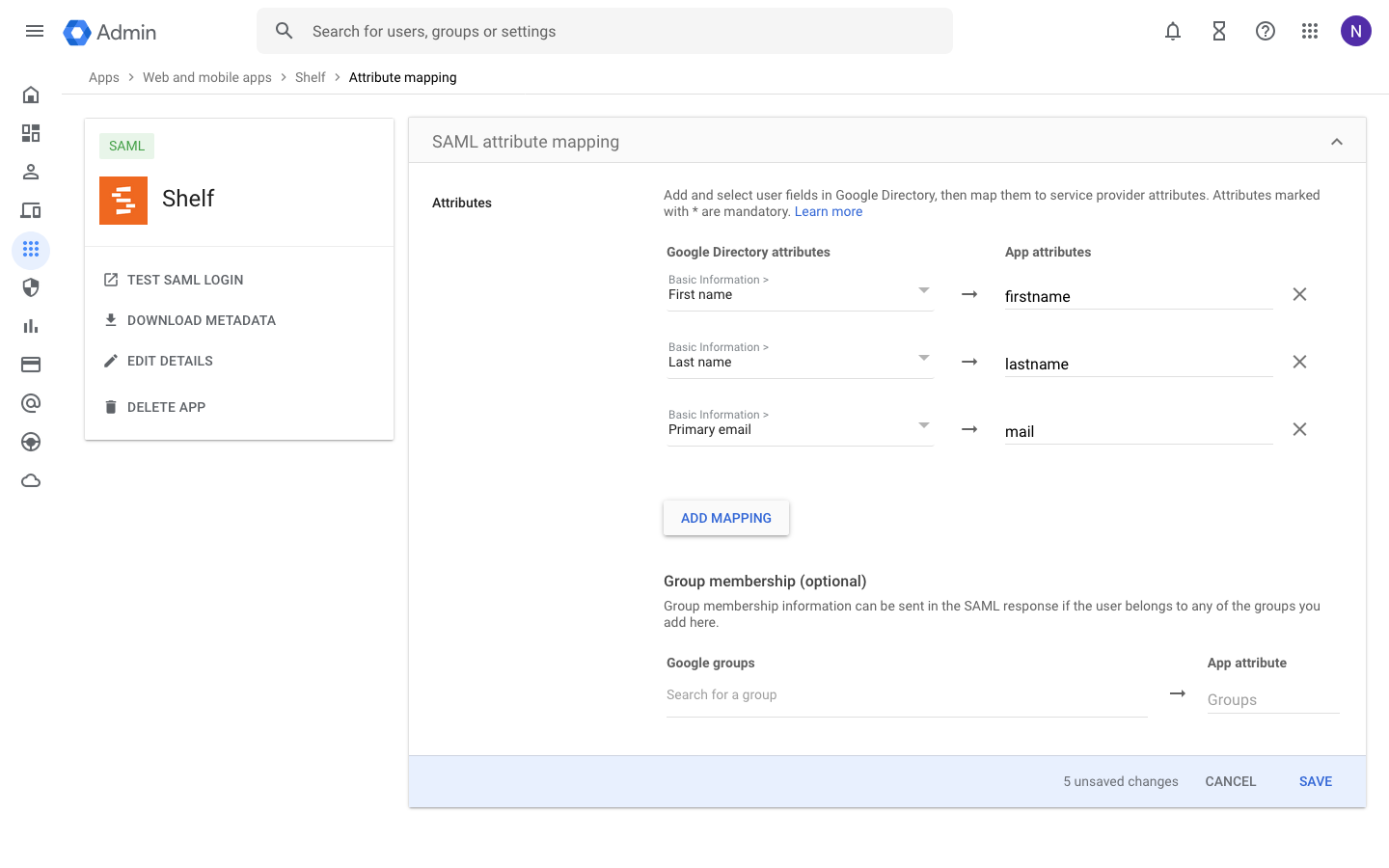The width and height of the screenshot is (1389, 868).
Task: Open Billing card icon in sidebar
Action: point(31,365)
